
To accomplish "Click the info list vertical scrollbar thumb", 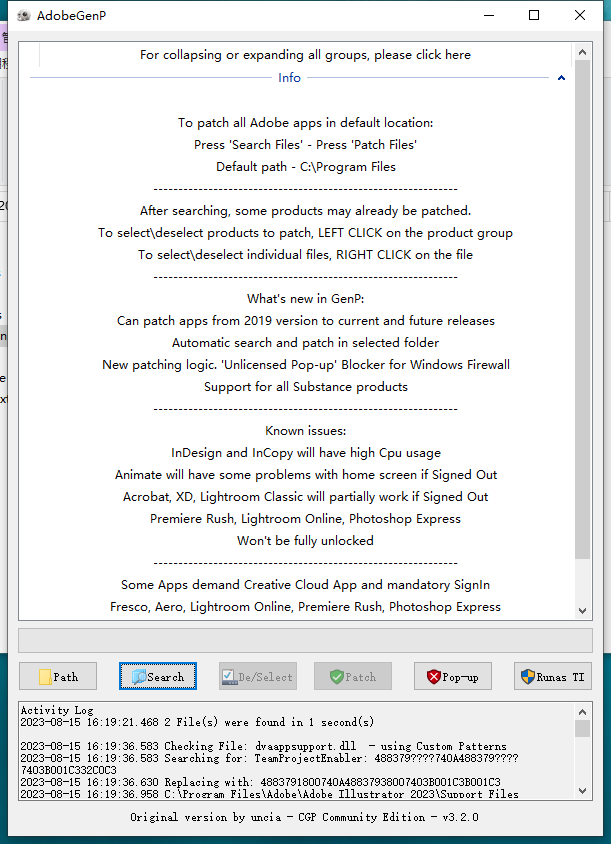I will coord(582,310).
